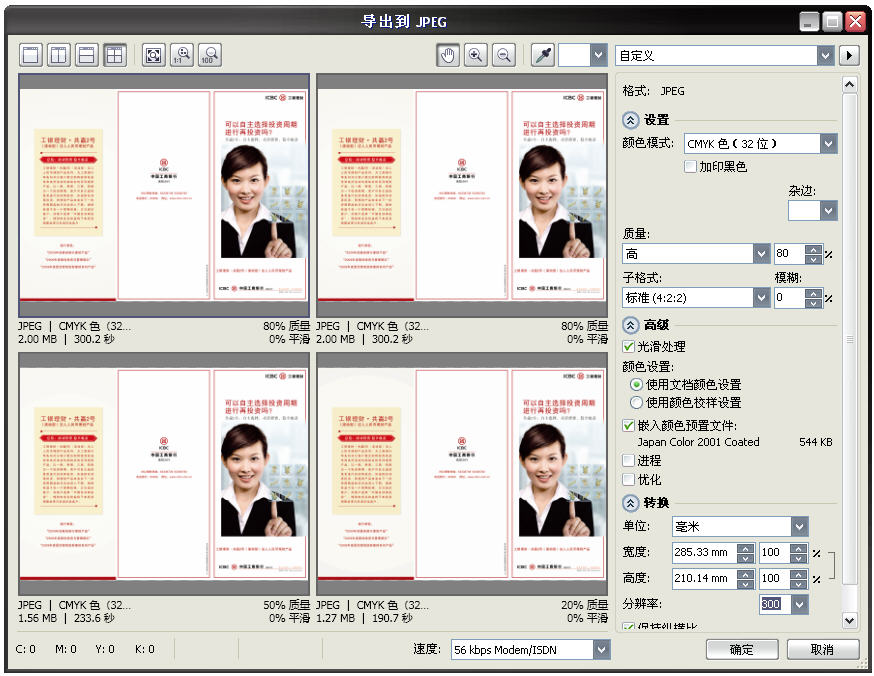Click the zoom-to-fit preview icon
874x676 pixels.
click(x=153, y=55)
